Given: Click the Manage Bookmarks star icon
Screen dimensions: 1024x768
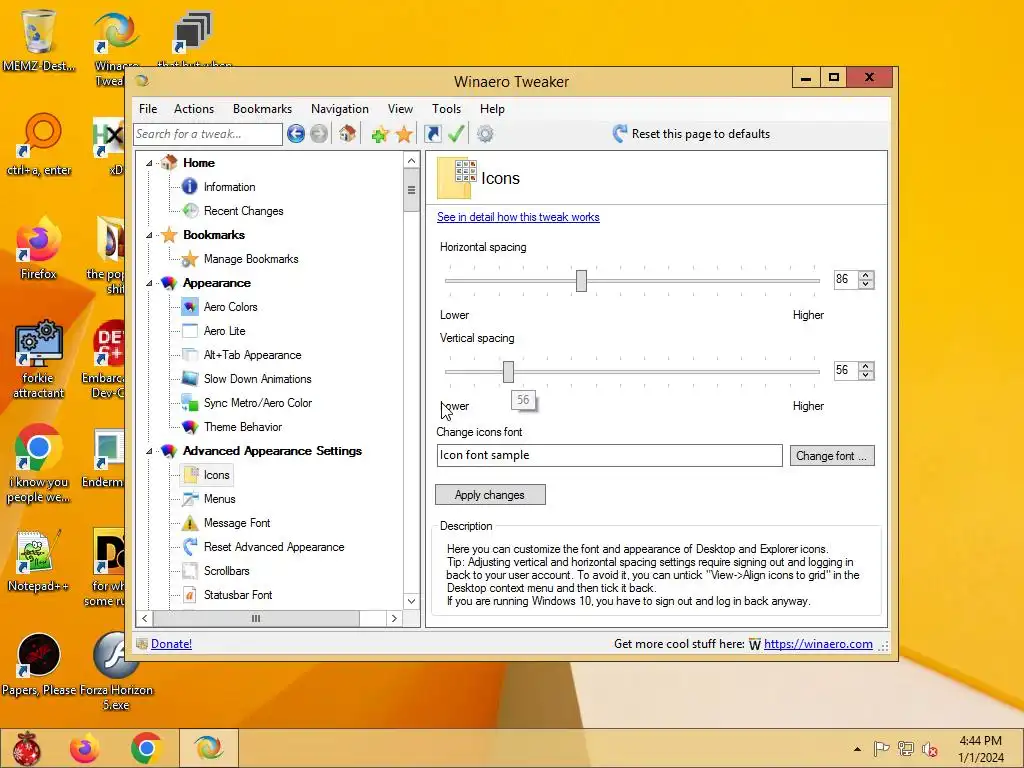Looking at the screenshot, I should (x=189, y=259).
